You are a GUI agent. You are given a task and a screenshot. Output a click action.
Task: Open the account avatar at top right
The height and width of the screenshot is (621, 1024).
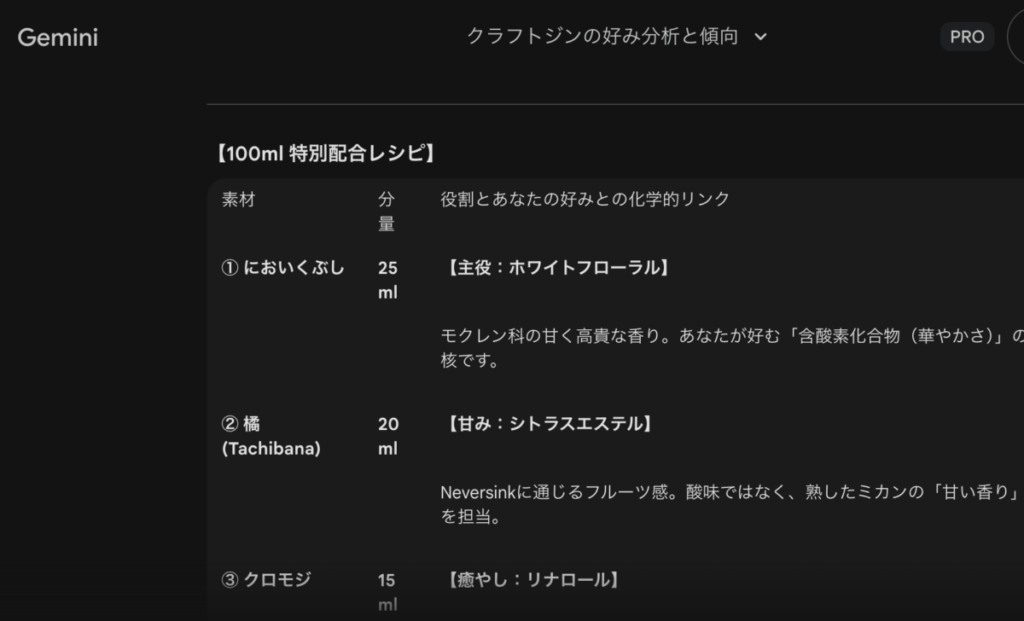coord(1016,37)
